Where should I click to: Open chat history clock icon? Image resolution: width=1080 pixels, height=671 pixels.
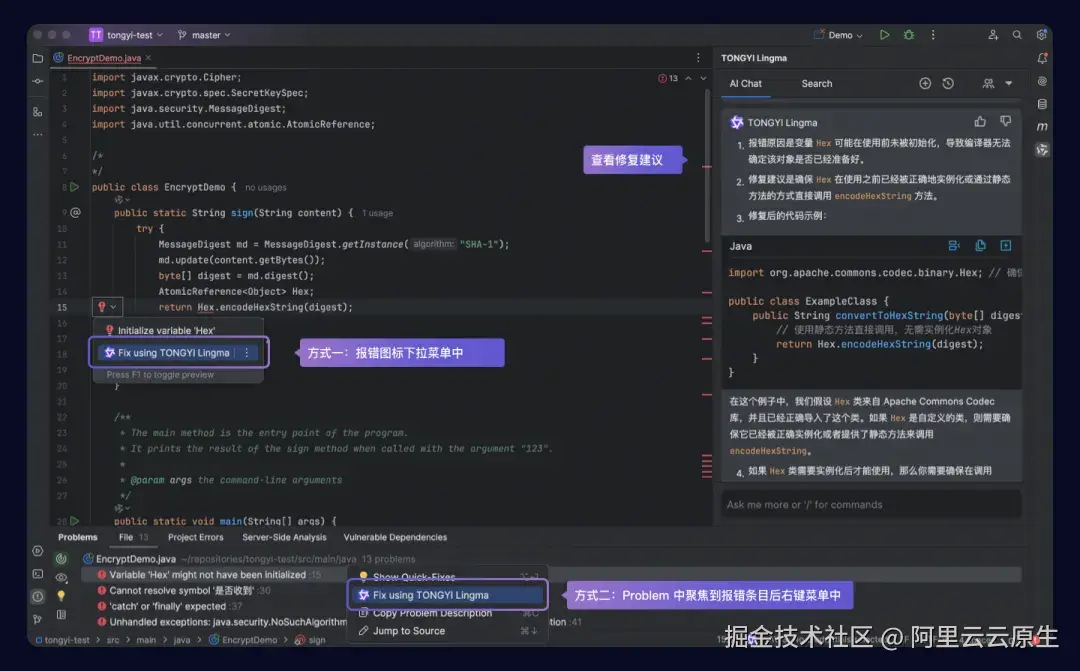[x=948, y=83]
